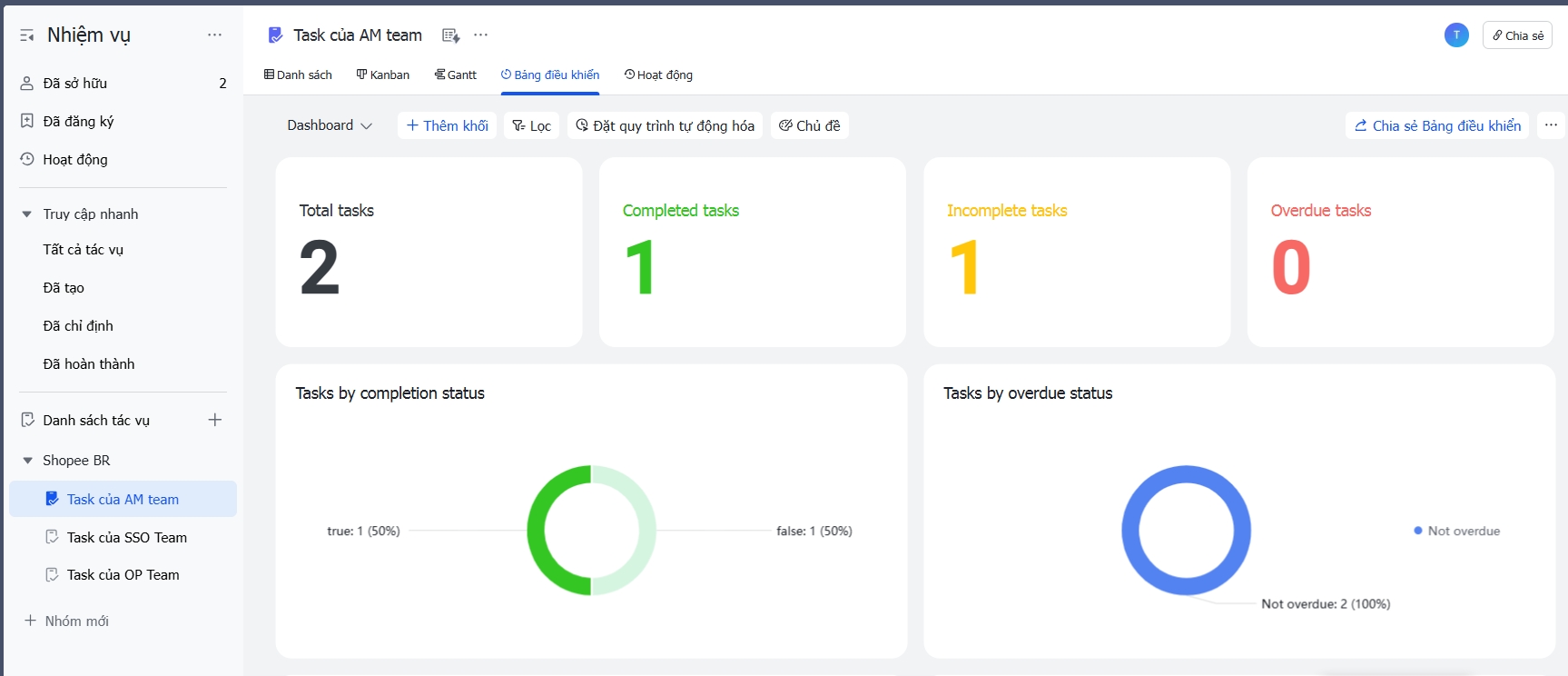Click the 'true: 1 (50%)' chart label
1568x676 pixels.
point(363,531)
